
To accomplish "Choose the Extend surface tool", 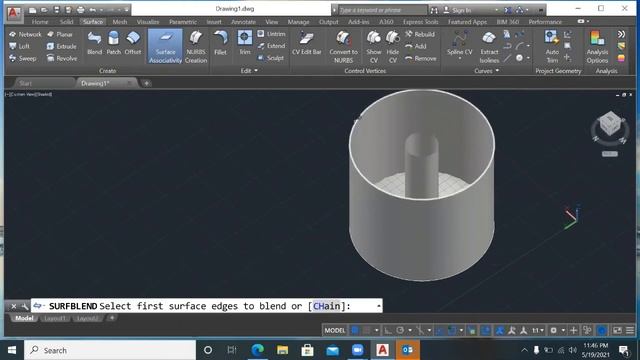I will pyautogui.click(x=271, y=46).
